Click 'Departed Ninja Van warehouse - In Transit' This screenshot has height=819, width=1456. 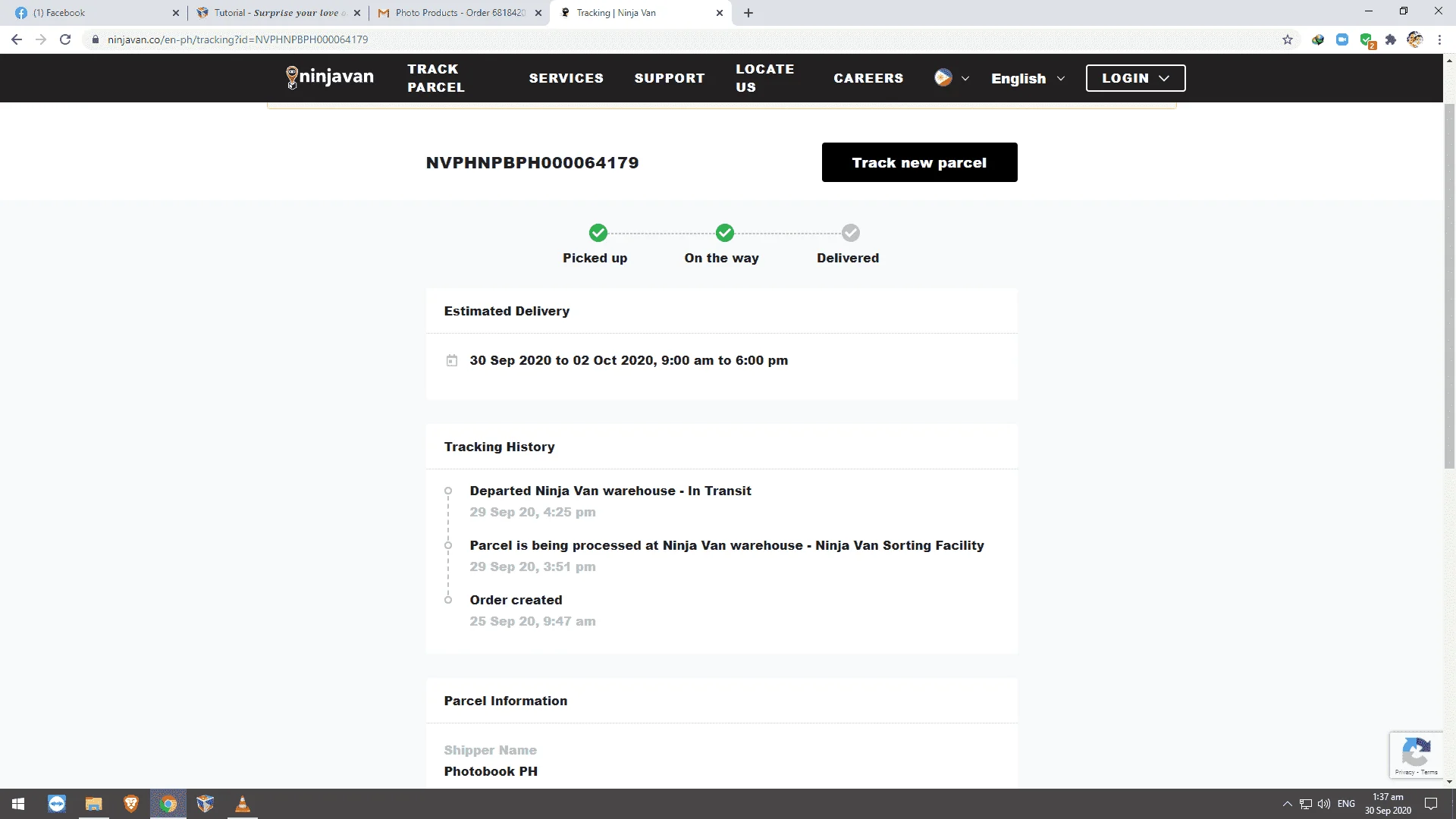610,491
